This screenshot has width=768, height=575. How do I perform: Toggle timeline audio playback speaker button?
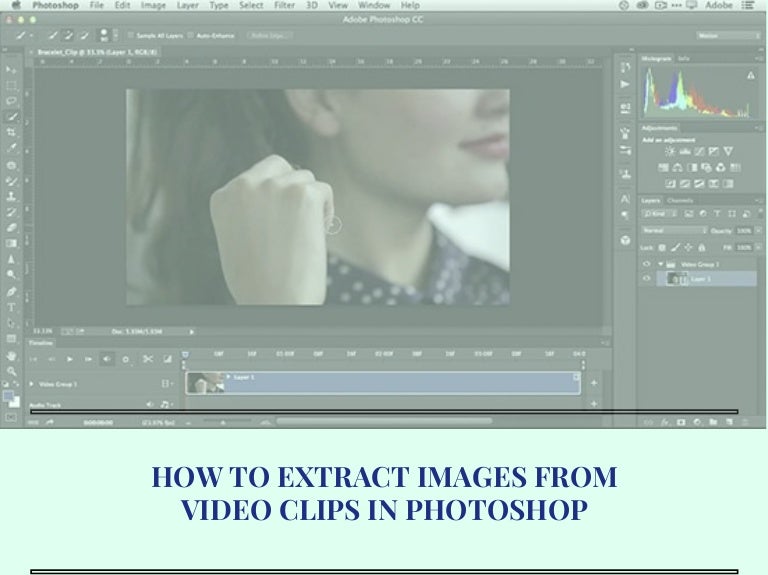click(106, 359)
